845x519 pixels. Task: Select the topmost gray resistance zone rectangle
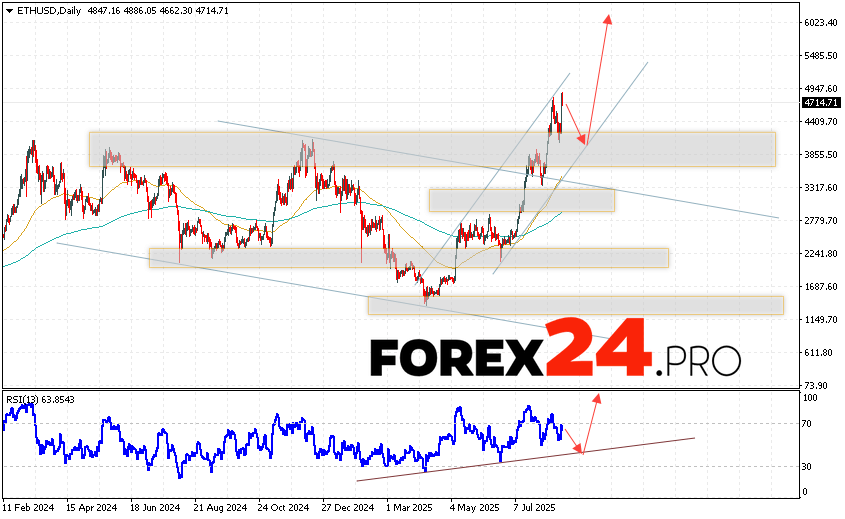(x=432, y=149)
